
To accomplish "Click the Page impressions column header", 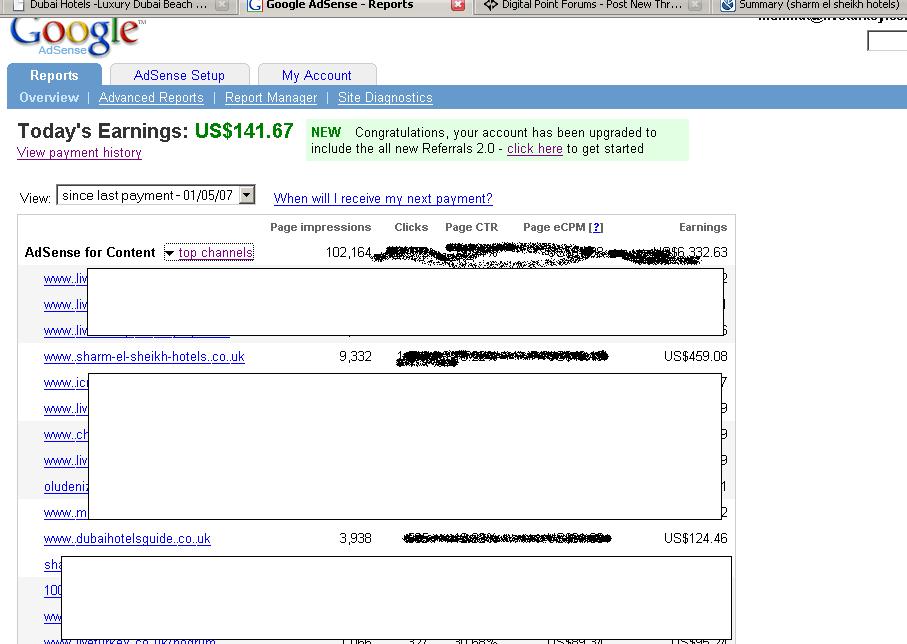I will 320,227.
